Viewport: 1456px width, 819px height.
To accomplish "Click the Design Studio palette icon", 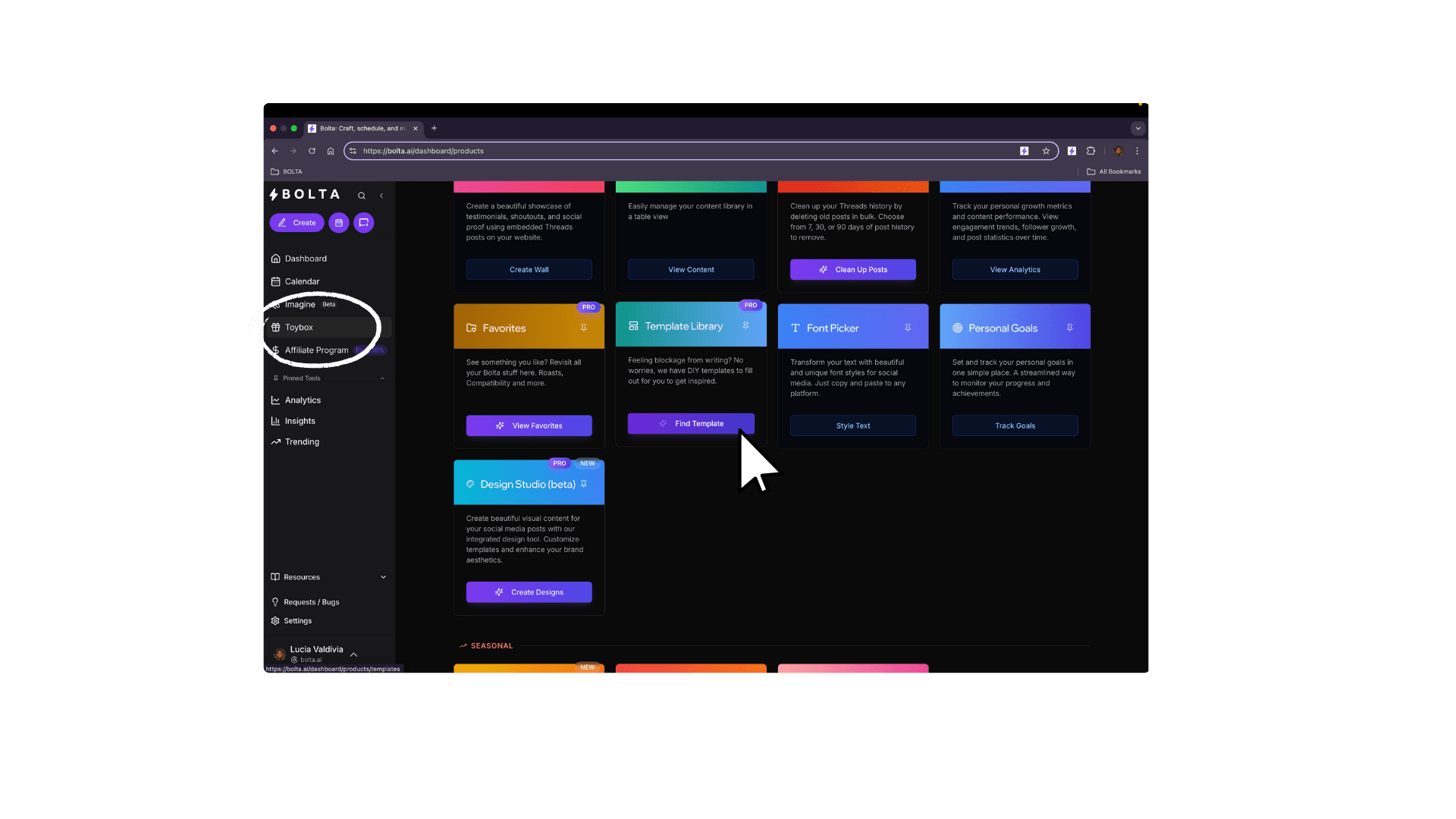I will click(470, 484).
